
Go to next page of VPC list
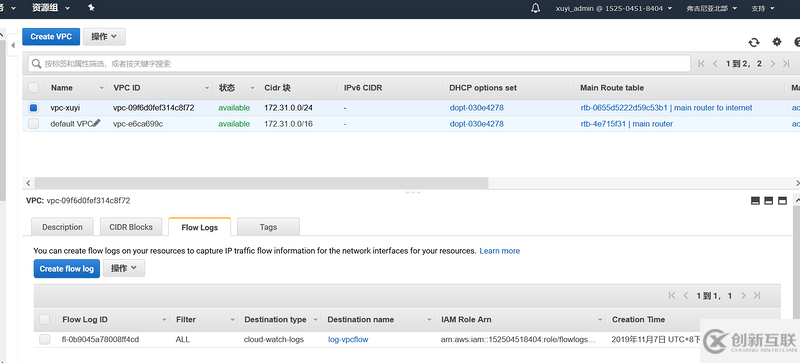click(x=772, y=64)
